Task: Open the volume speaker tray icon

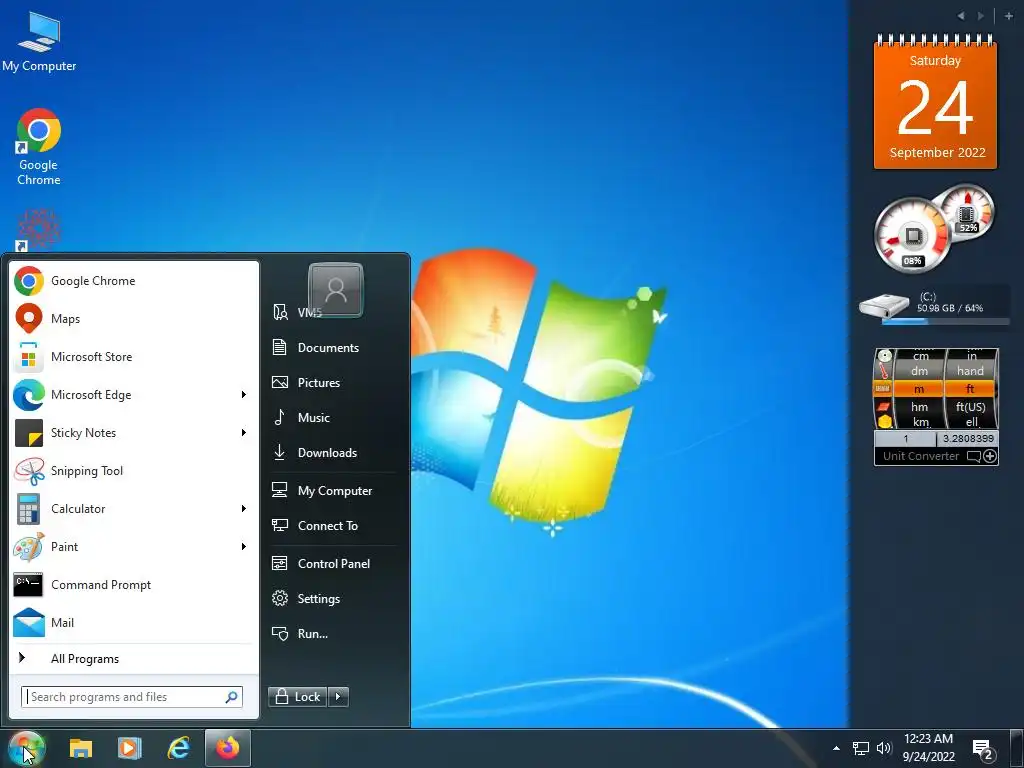Action: 884,748
